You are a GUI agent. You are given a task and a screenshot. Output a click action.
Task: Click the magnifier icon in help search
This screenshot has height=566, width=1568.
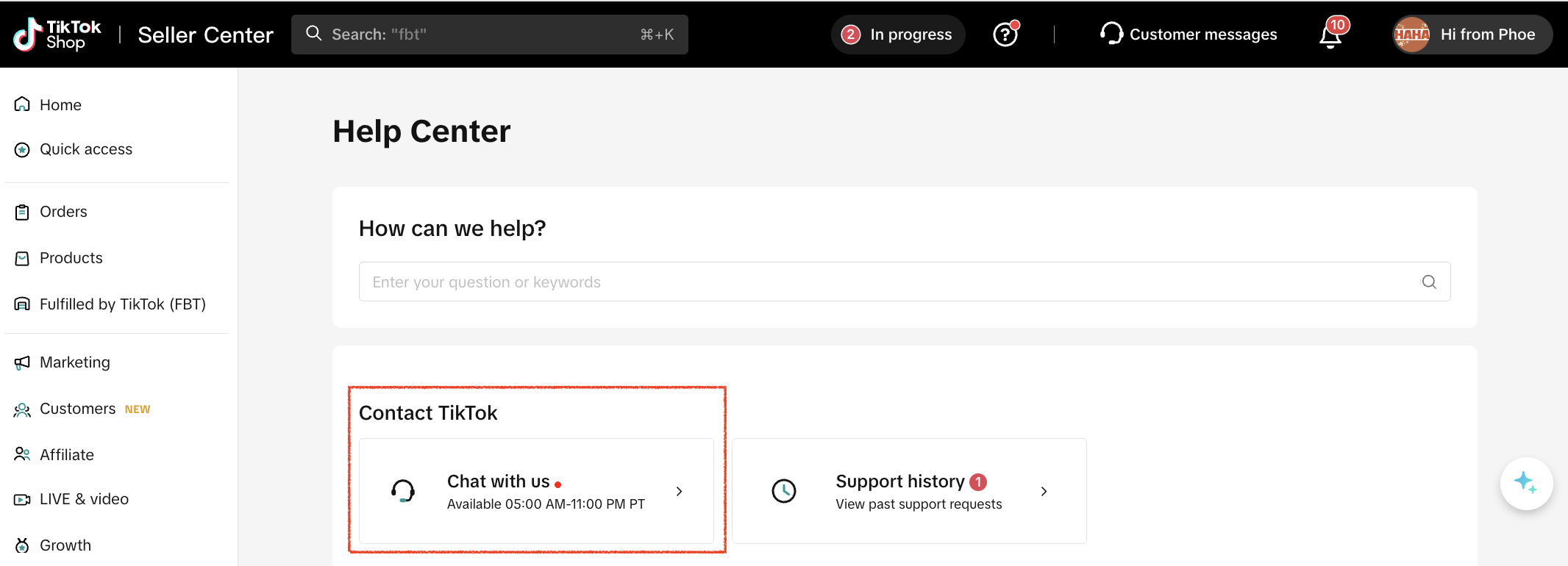(1428, 282)
